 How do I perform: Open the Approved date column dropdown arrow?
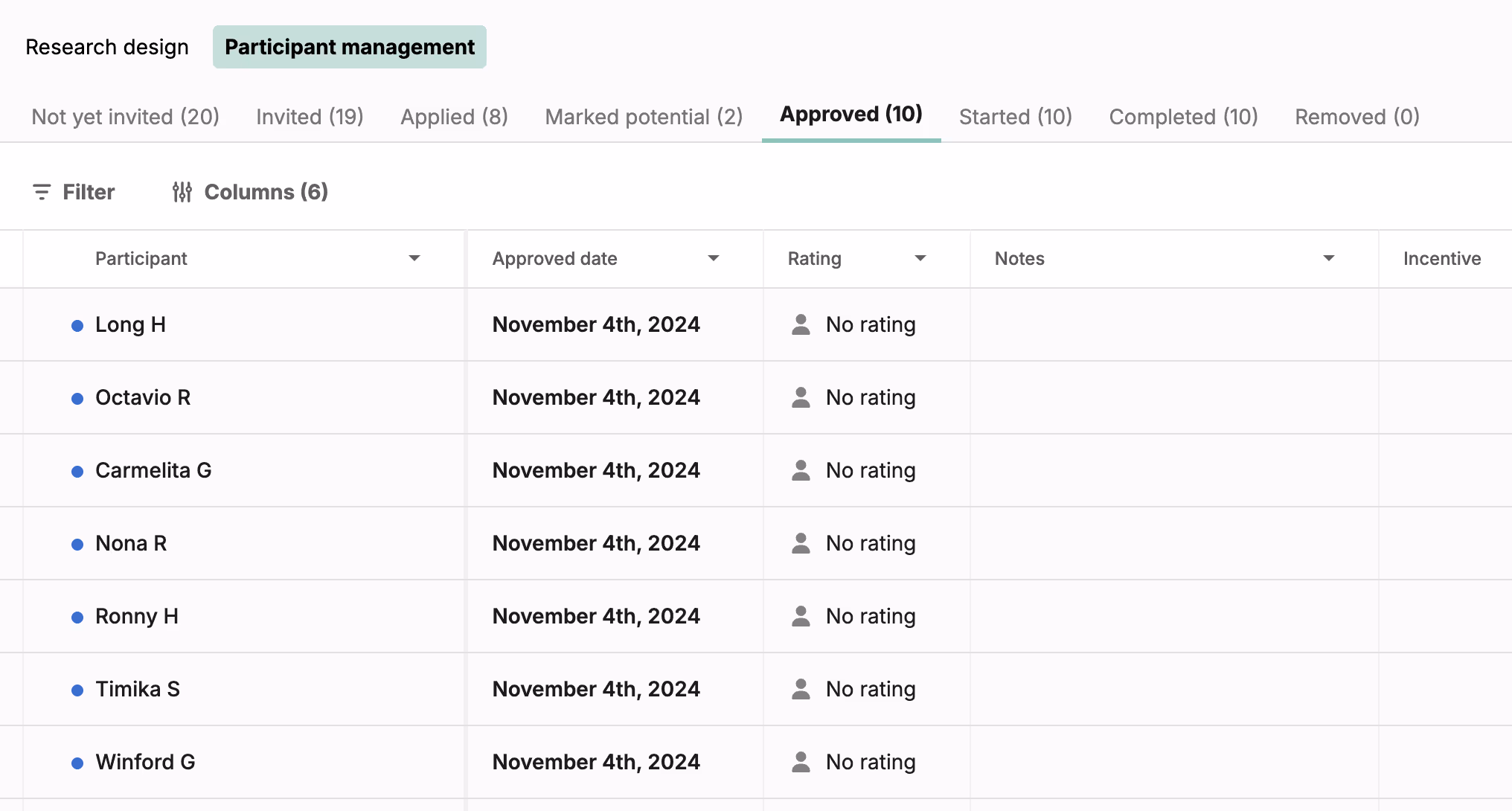[x=714, y=258]
